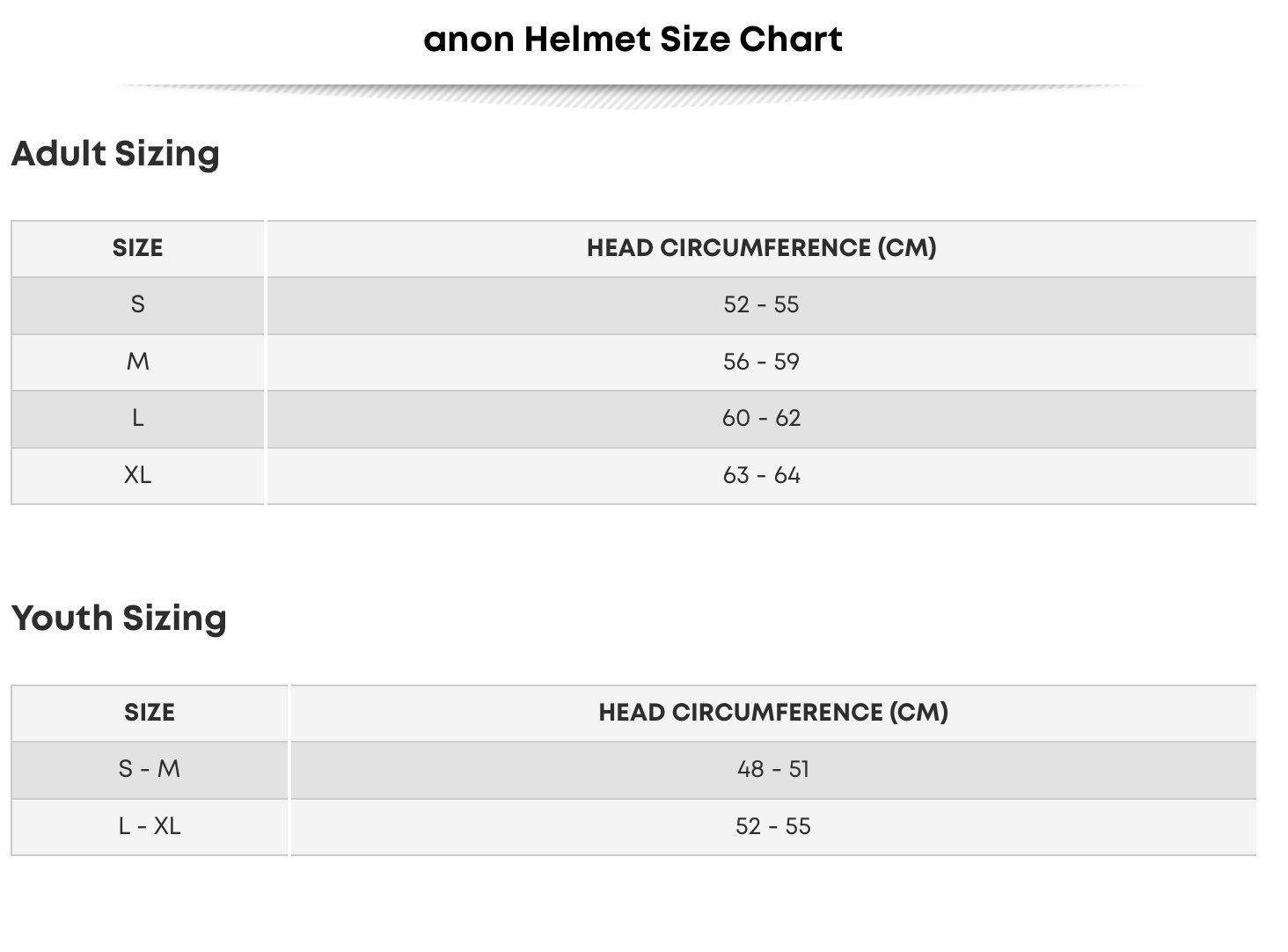Click the anon Helmet Size Chart title

(x=633, y=40)
